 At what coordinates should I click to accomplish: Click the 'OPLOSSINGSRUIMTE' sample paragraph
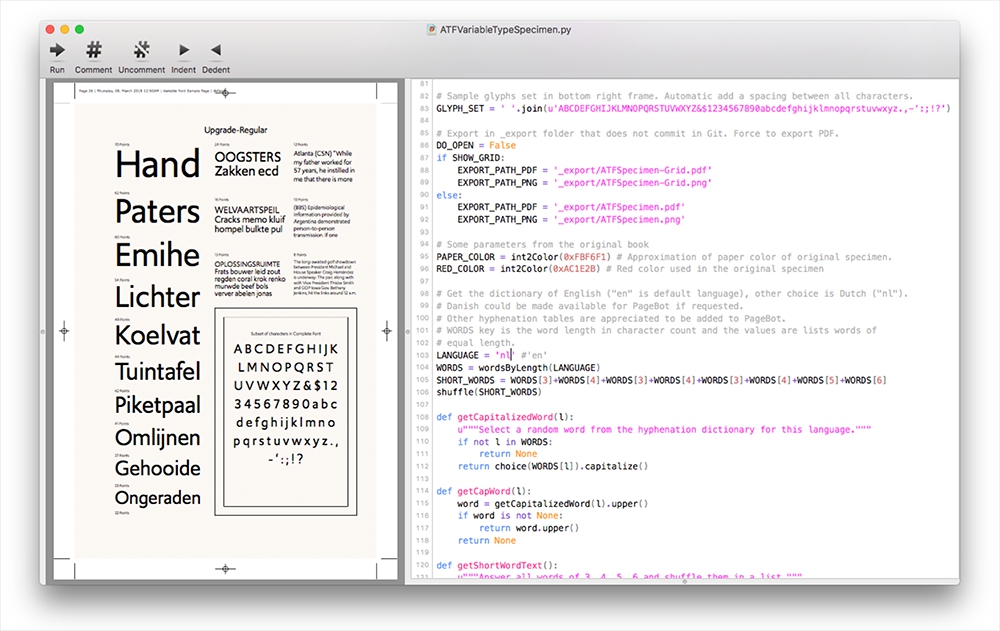coord(250,278)
